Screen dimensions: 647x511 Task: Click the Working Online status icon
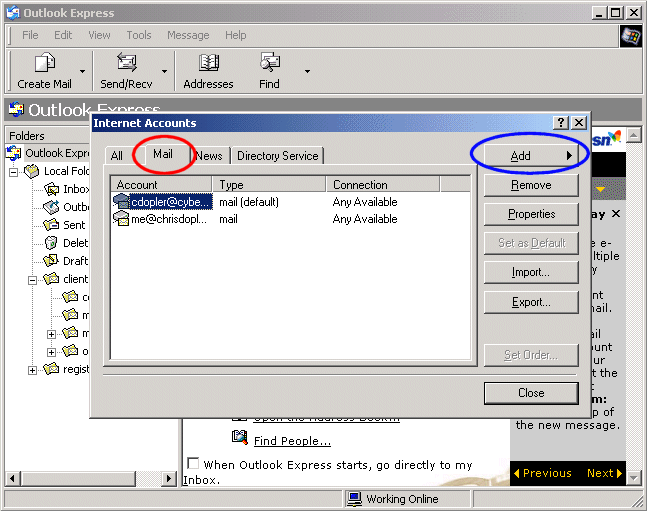tap(354, 499)
